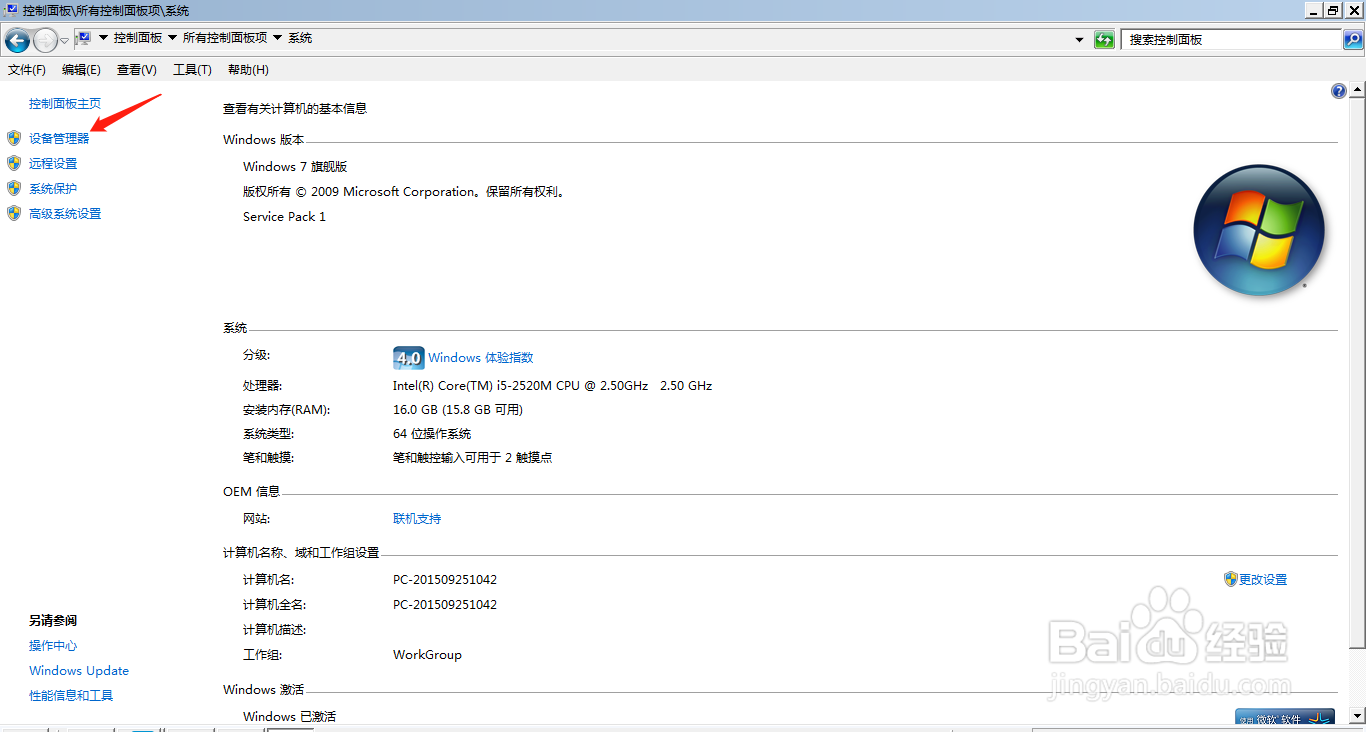Open 联机支持 website link
The height and width of the screenshot is (732, 1366).
click(417, 519)
